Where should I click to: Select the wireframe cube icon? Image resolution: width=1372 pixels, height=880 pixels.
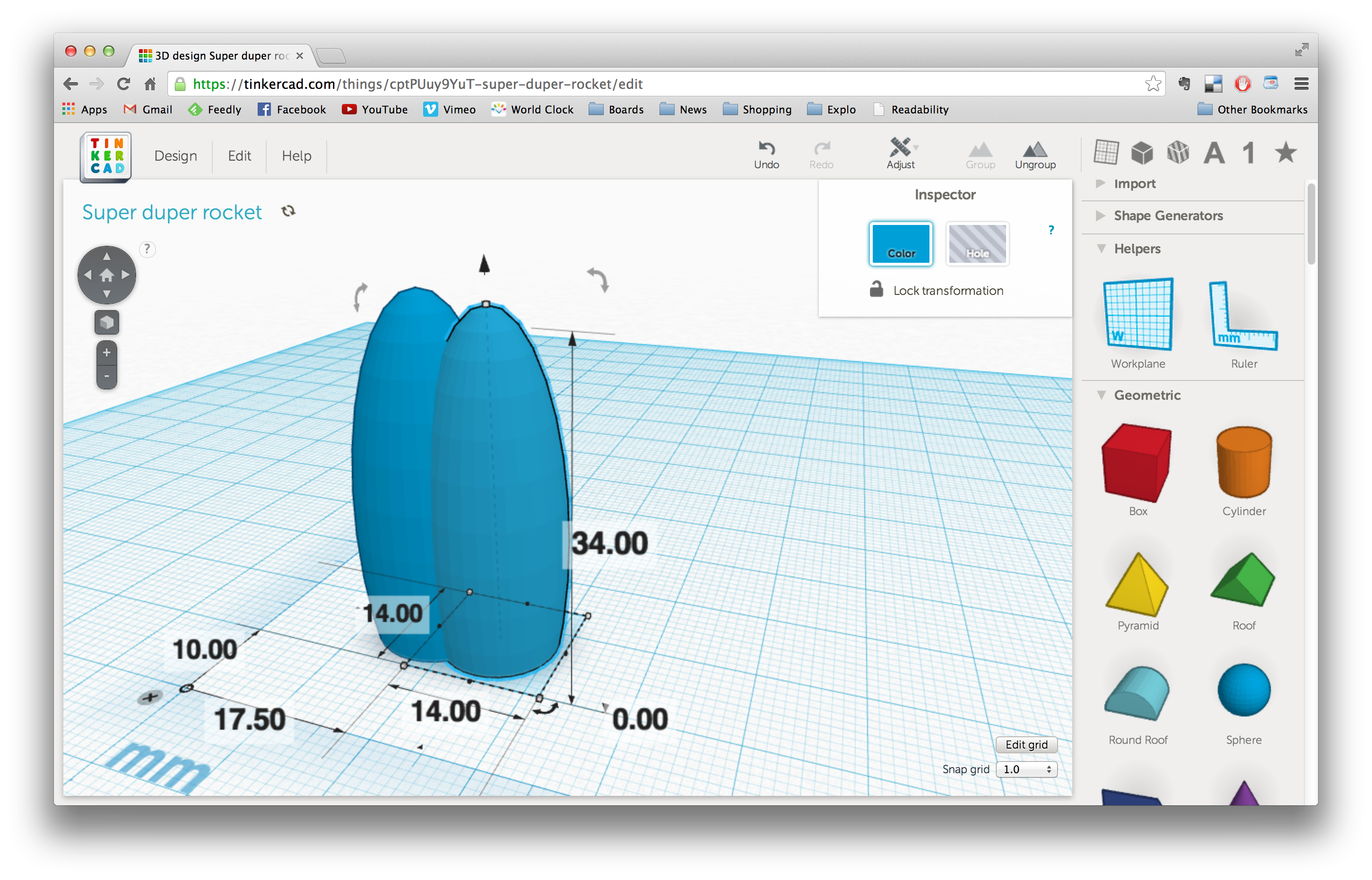tap(1178, 153)
